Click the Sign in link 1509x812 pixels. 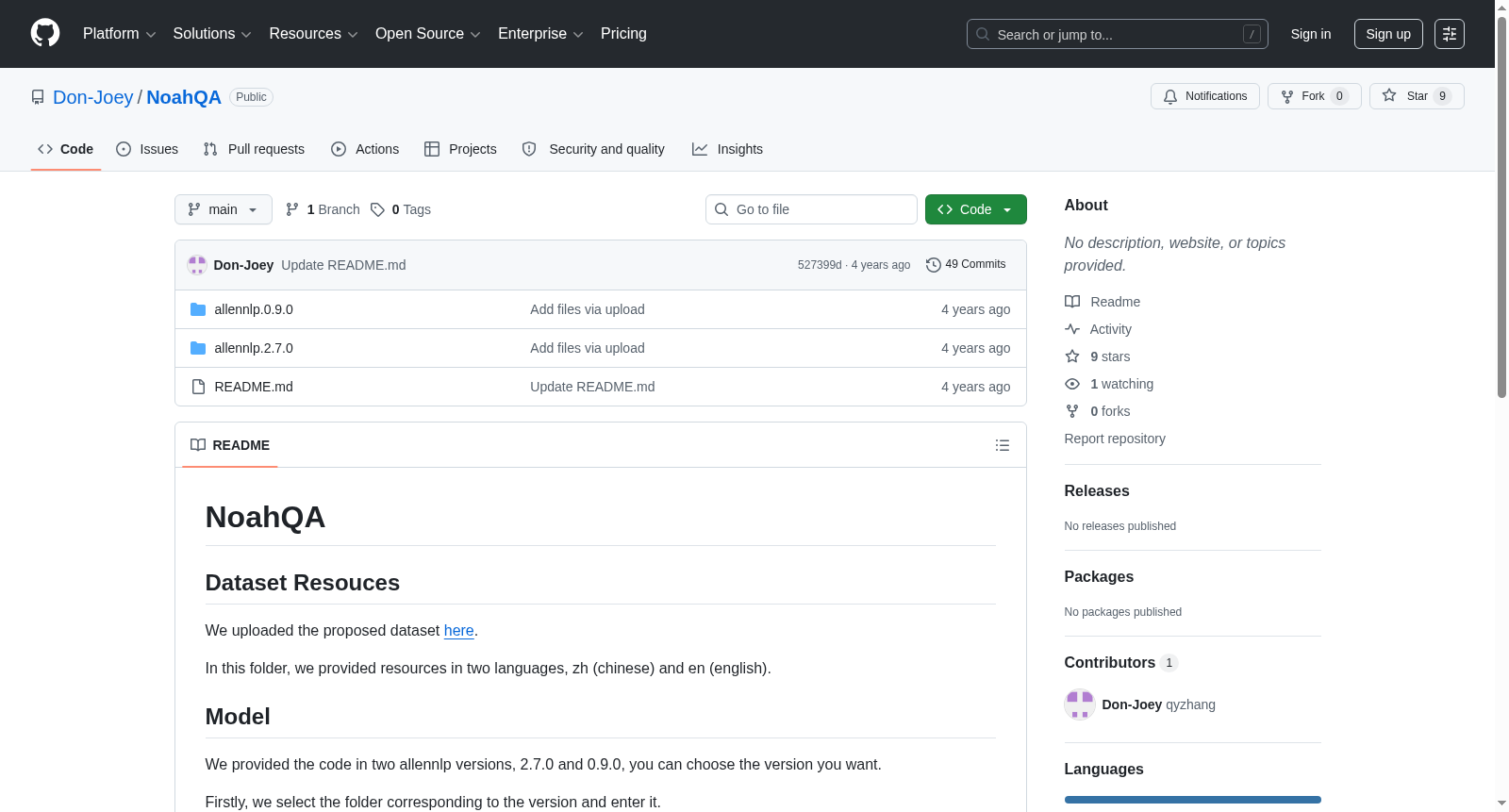[x=1311, y=34]
